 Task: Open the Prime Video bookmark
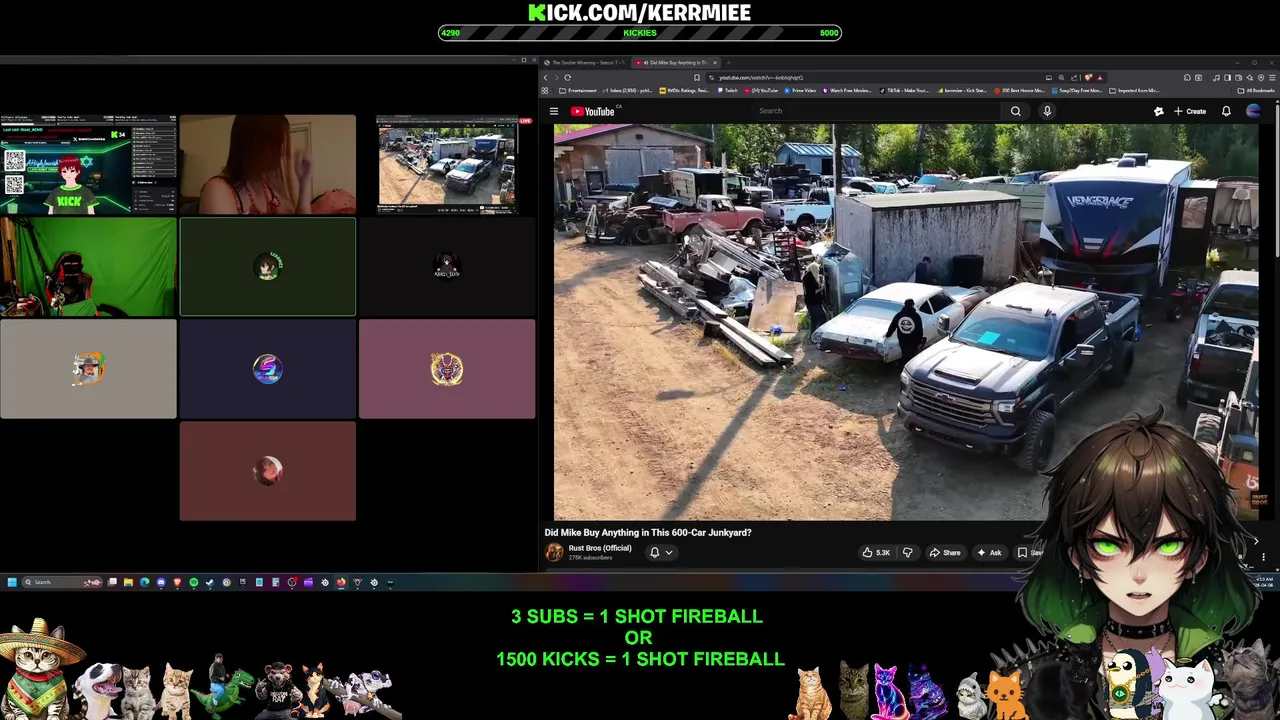pyautogui.click(x=798, y=90)
